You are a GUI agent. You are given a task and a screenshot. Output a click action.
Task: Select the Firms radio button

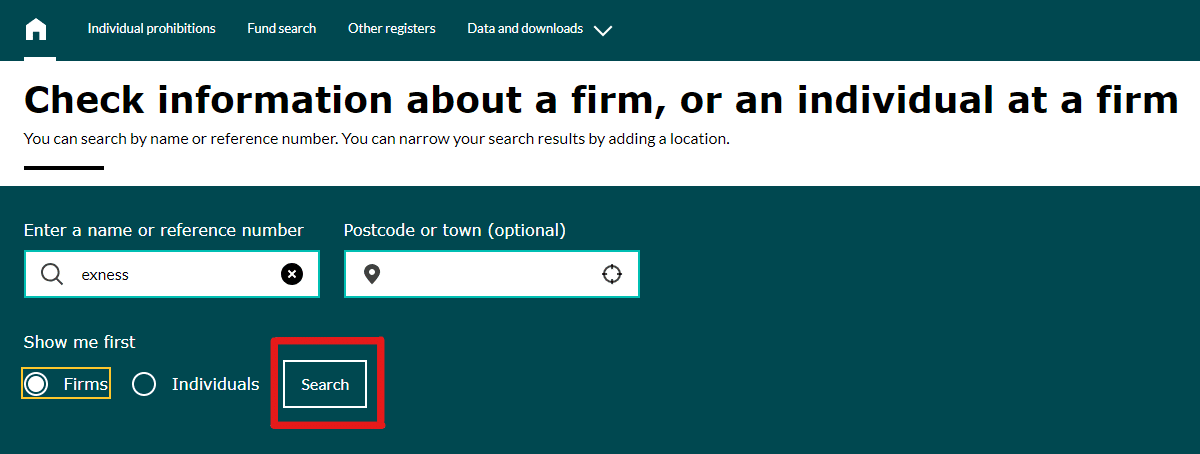click(x=37, y=384)
